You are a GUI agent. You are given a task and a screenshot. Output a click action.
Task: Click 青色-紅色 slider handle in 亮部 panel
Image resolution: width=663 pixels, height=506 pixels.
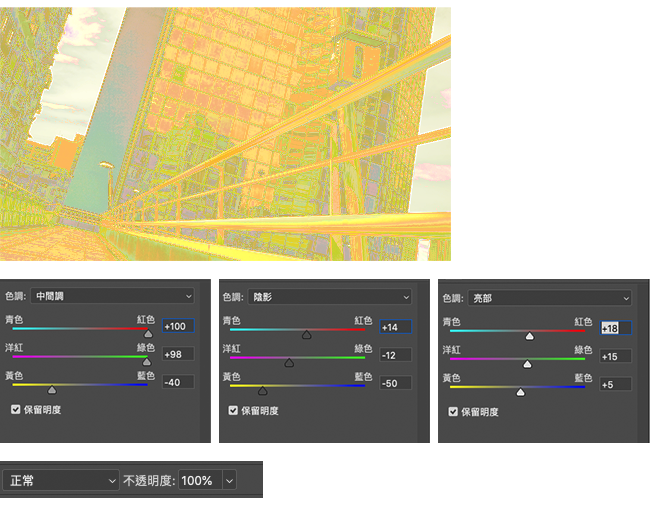(529, 336)
